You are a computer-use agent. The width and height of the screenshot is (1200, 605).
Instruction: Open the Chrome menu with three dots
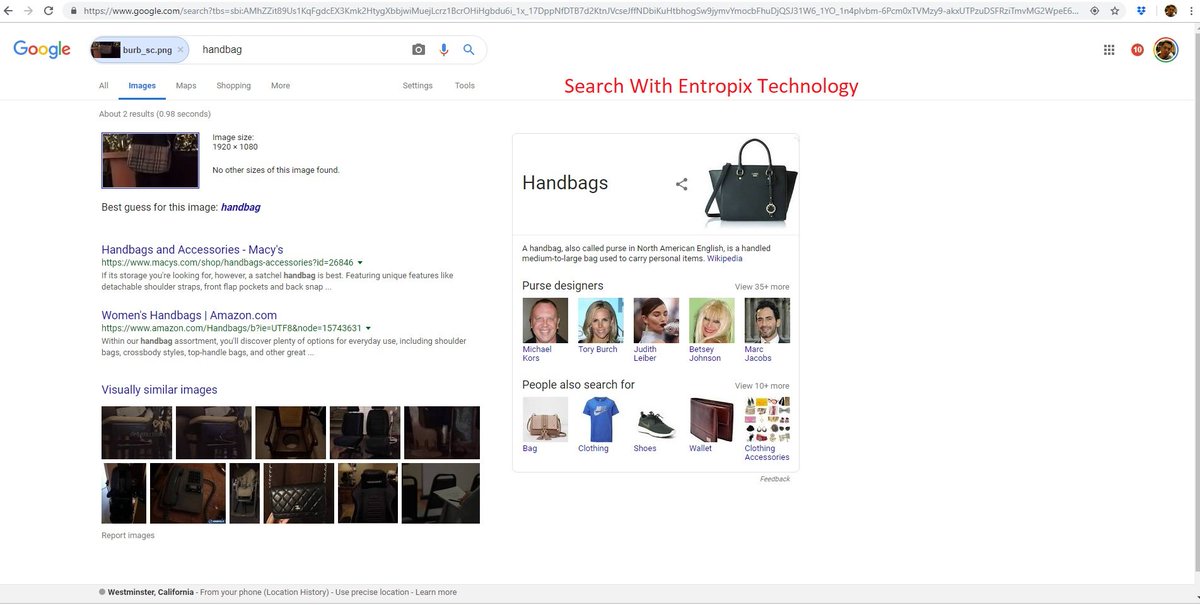click(1190, 10)
